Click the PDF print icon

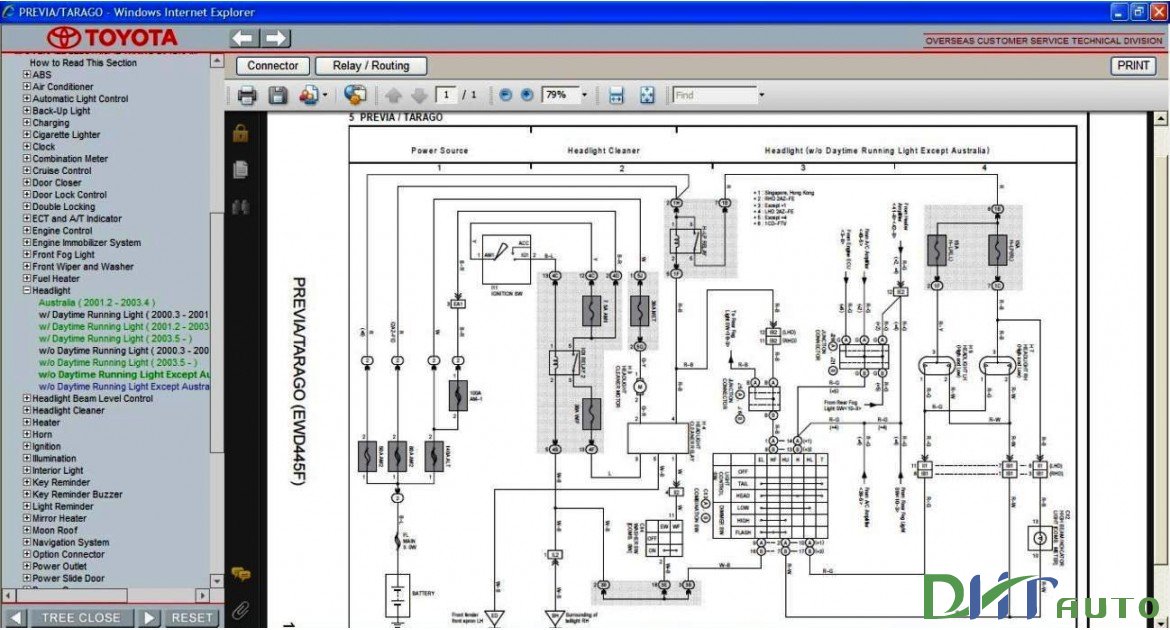[x=247, y=95]
